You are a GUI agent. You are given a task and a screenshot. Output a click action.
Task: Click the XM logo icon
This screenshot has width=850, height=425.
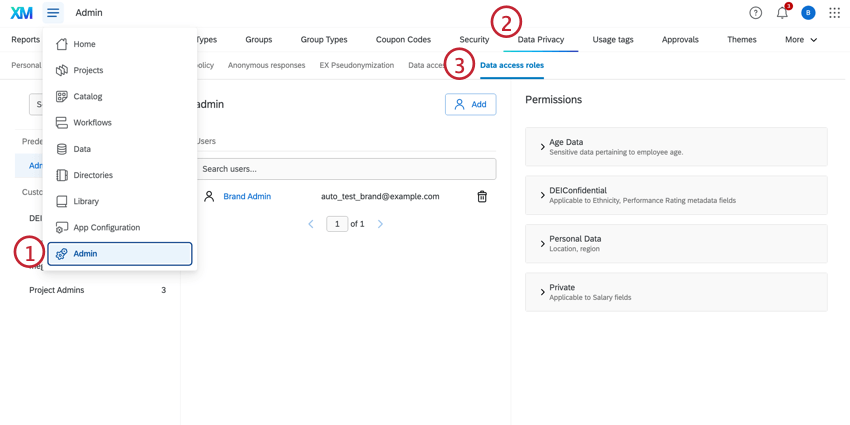coord(21,13)
